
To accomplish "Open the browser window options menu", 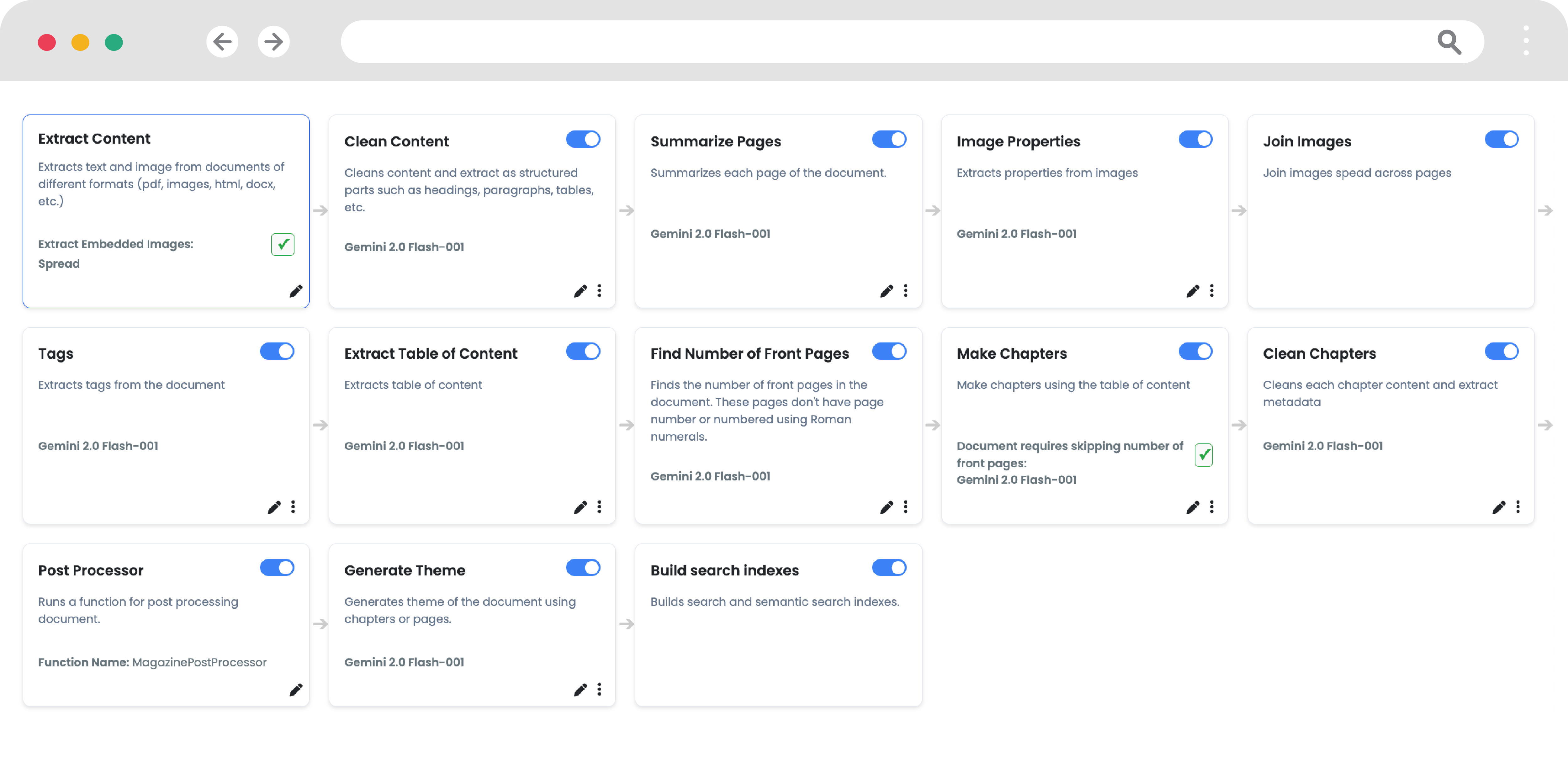I will (x=1525, y=41).
